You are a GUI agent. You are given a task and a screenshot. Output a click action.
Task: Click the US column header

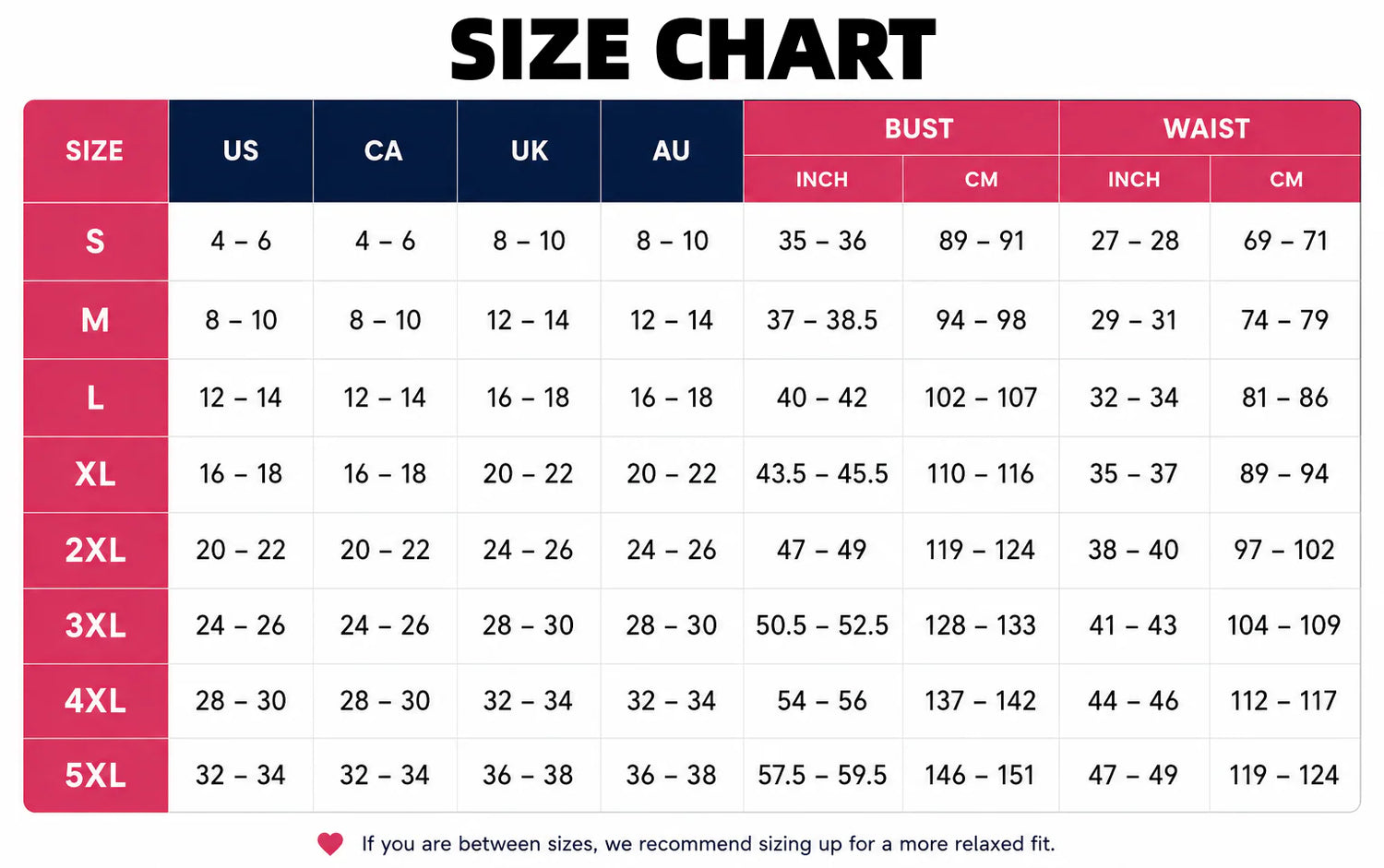tap(241, 150)
